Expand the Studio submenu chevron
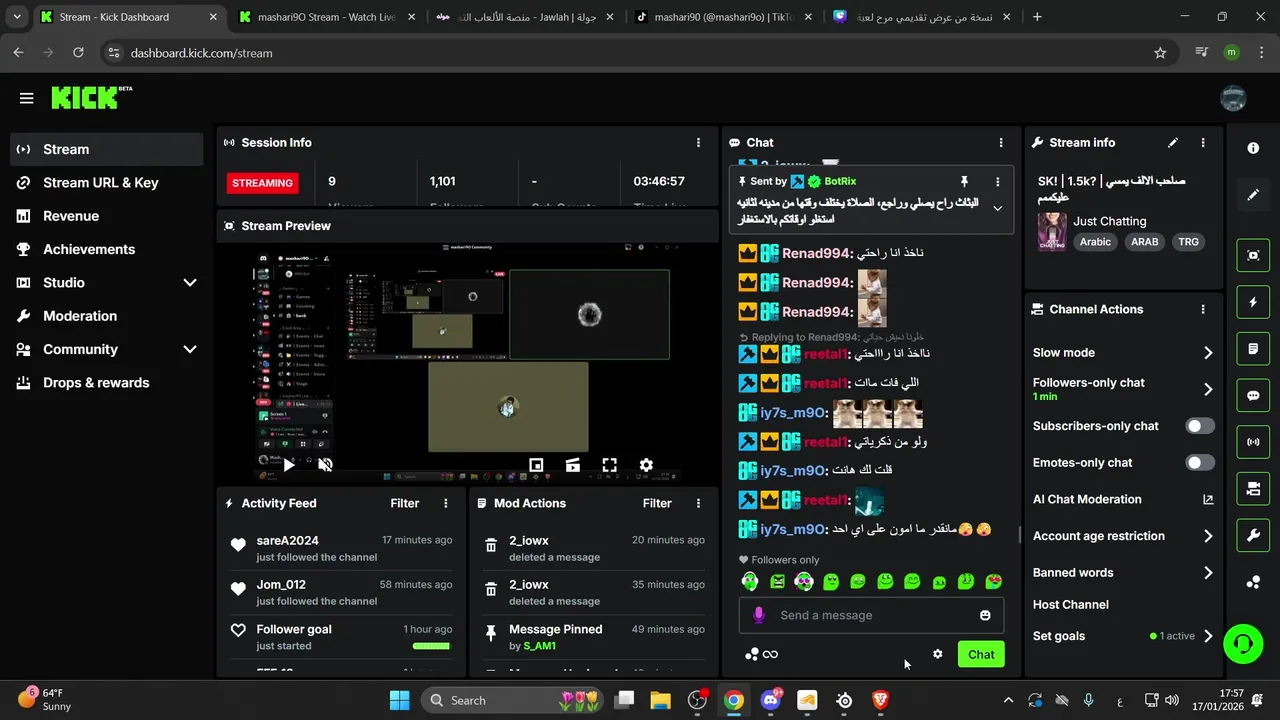This screenshot has height=720, width=1280. [190, 283]
